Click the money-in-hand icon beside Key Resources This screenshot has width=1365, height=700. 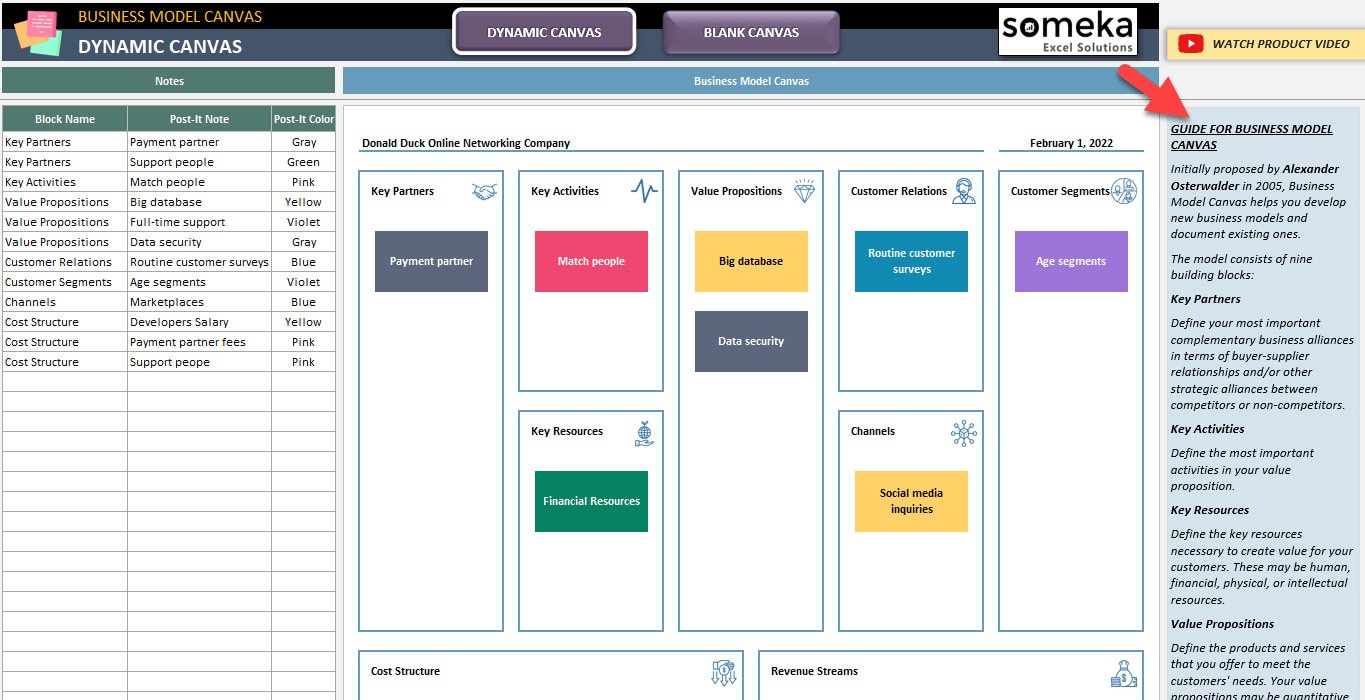click(x=645, y=432)
